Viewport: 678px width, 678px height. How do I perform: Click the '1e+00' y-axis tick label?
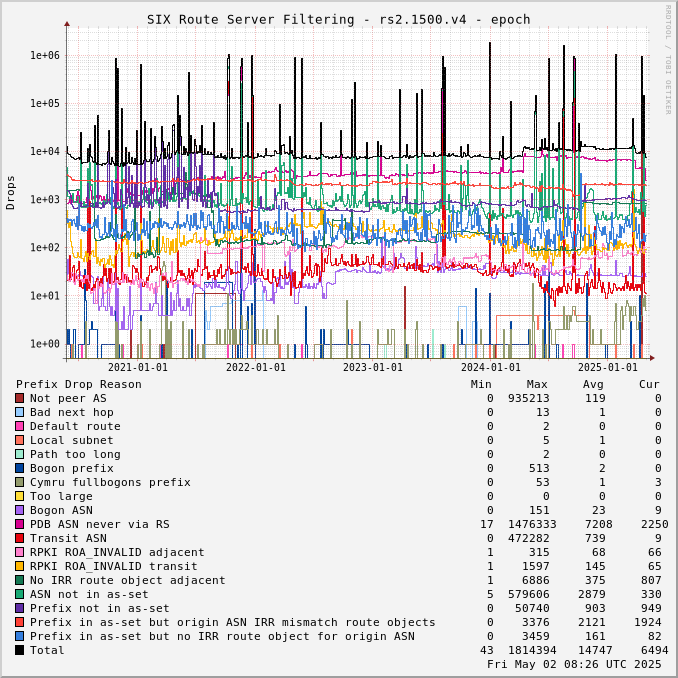[45, 344]
